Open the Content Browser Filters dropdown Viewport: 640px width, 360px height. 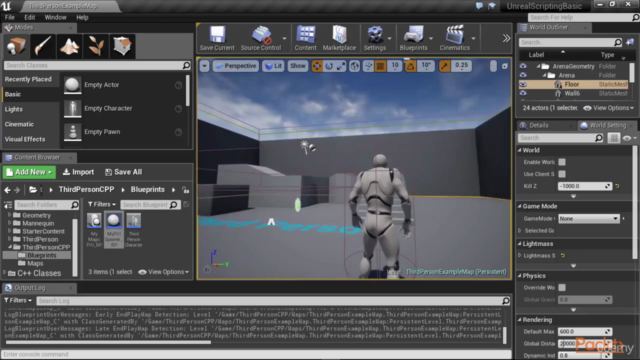[x=102, y=204]
